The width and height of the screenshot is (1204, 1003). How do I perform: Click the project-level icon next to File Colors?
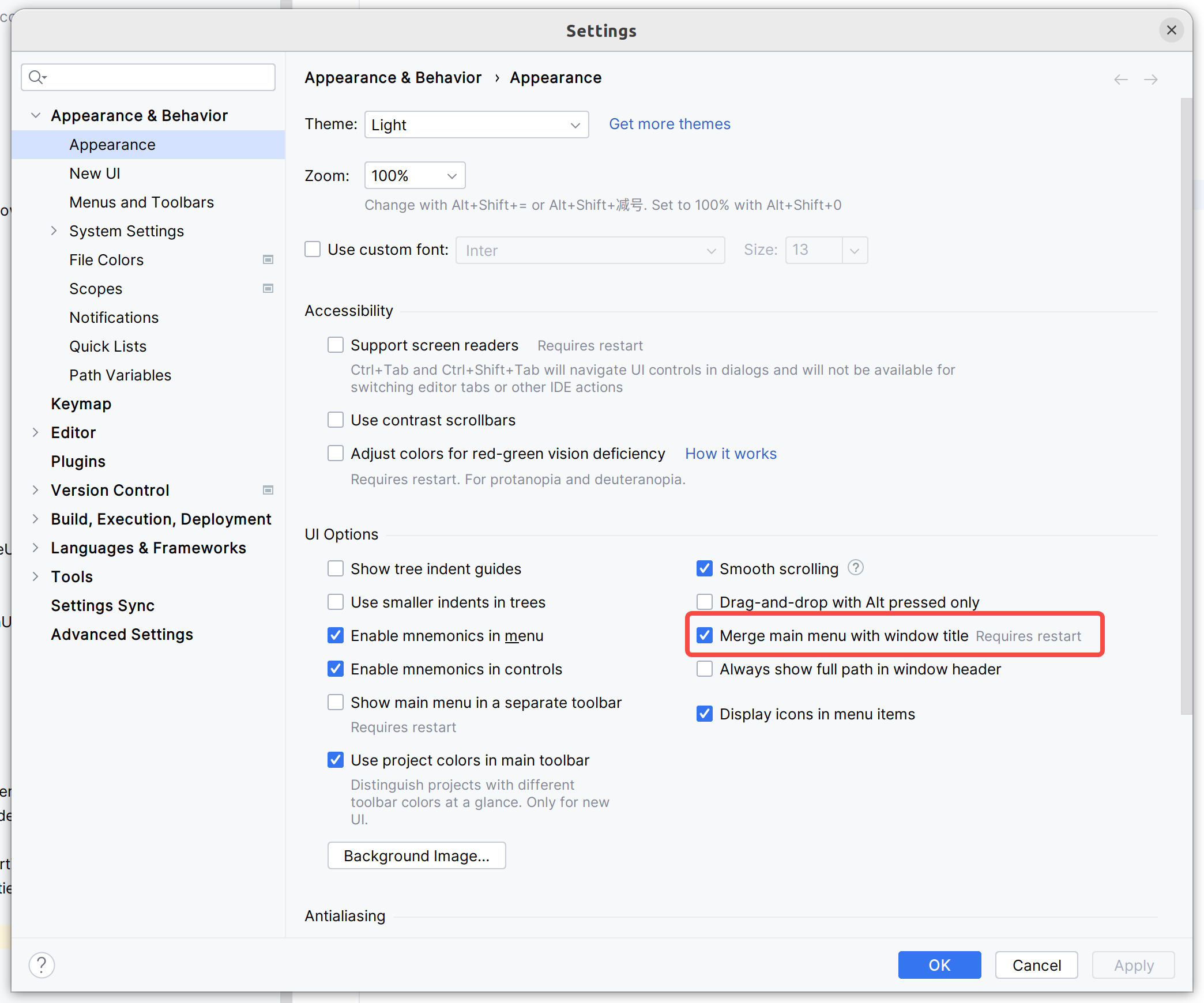tap(268, 259)
